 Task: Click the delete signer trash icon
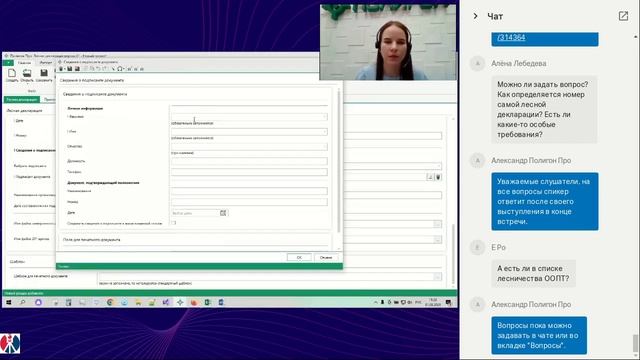pos(438,177)
